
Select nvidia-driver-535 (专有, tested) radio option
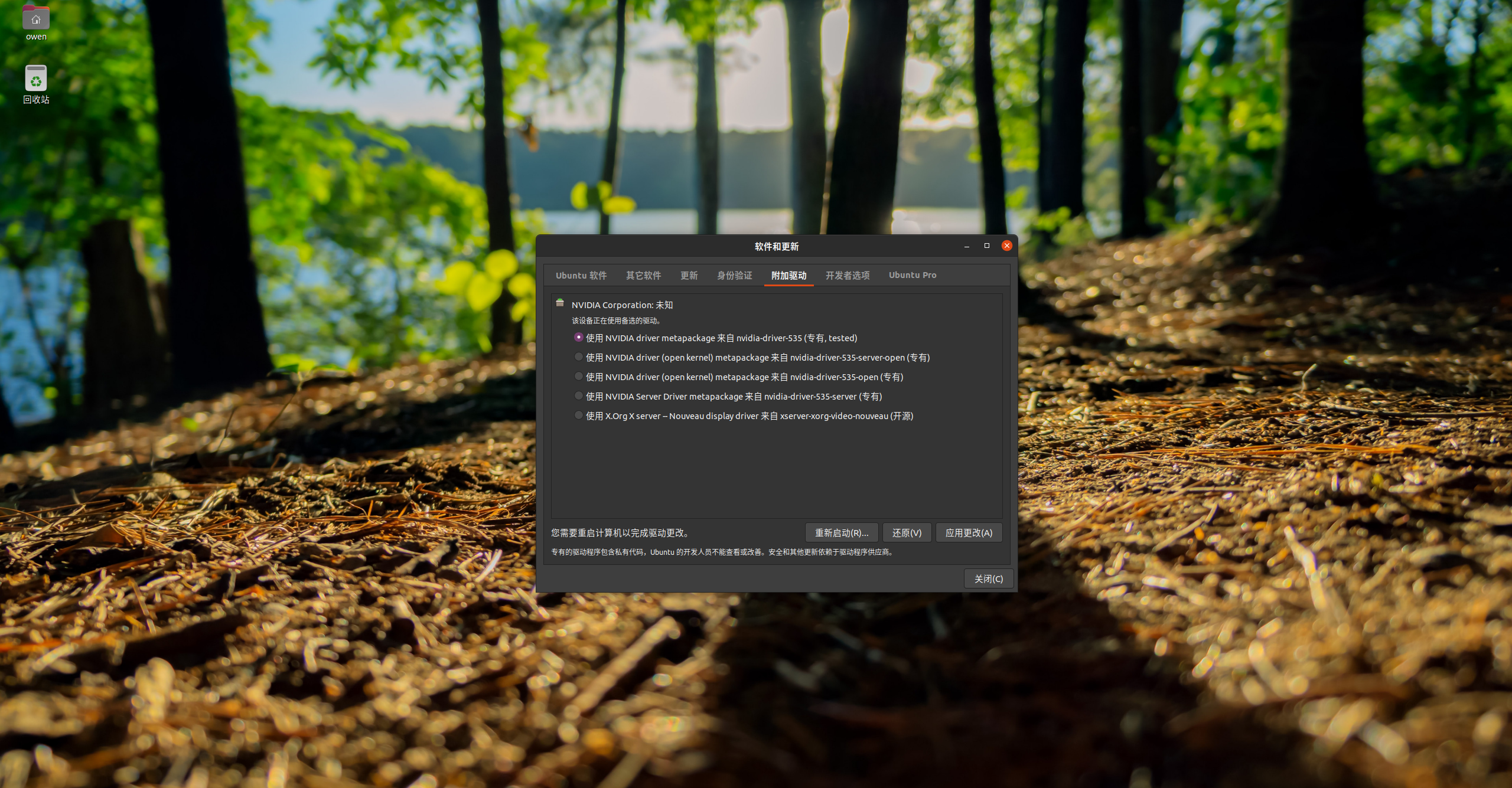pos(579,338)
